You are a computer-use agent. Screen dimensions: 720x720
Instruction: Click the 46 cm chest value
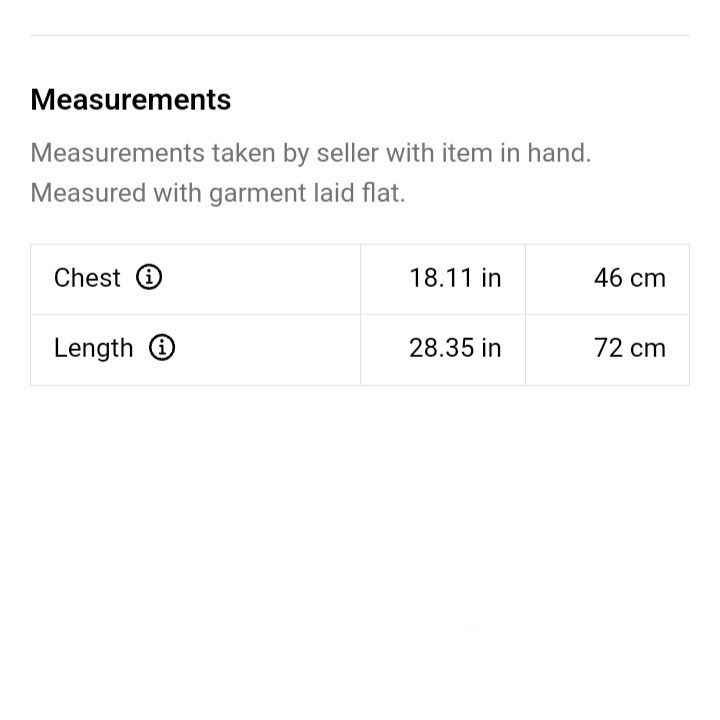pos(630,278)
